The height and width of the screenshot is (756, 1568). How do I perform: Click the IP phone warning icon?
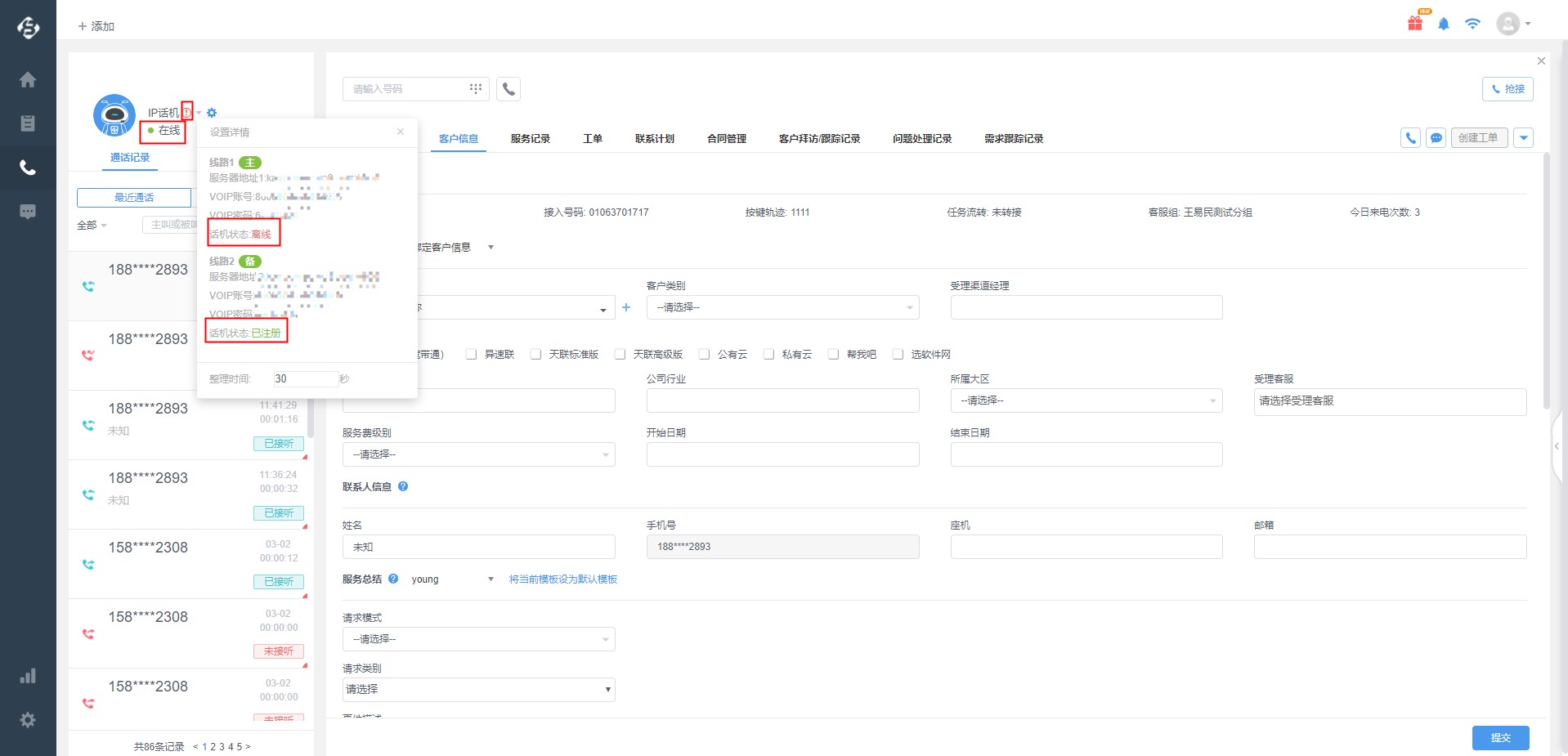pos(187,112)
